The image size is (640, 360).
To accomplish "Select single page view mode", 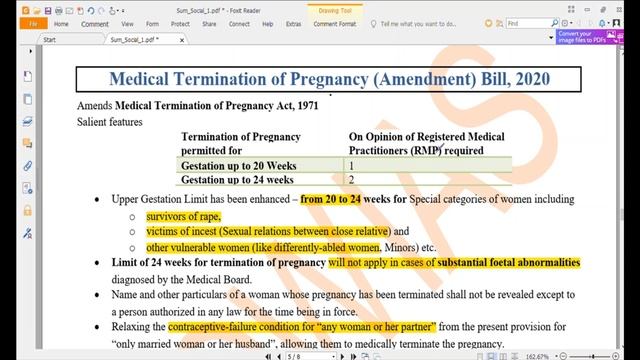I will pyautogui.click(x=480, y=357).
